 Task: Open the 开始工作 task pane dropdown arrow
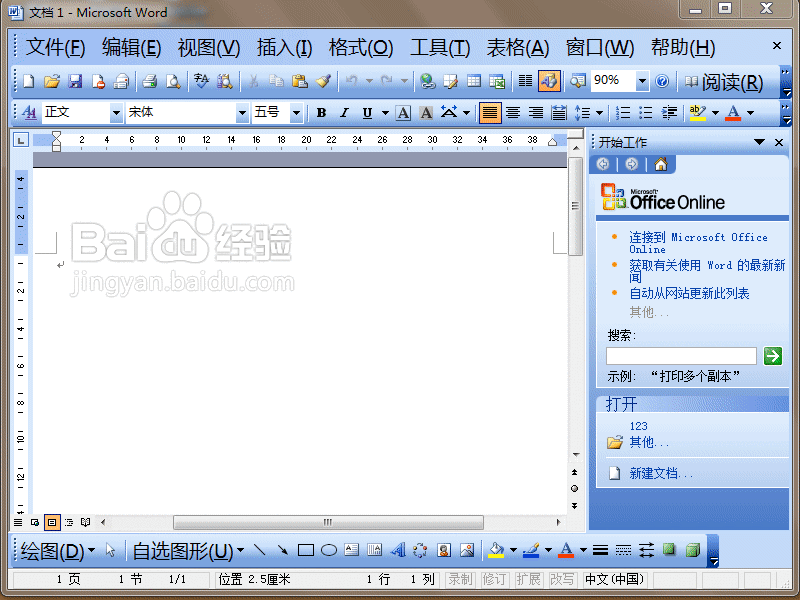[759, 142]
